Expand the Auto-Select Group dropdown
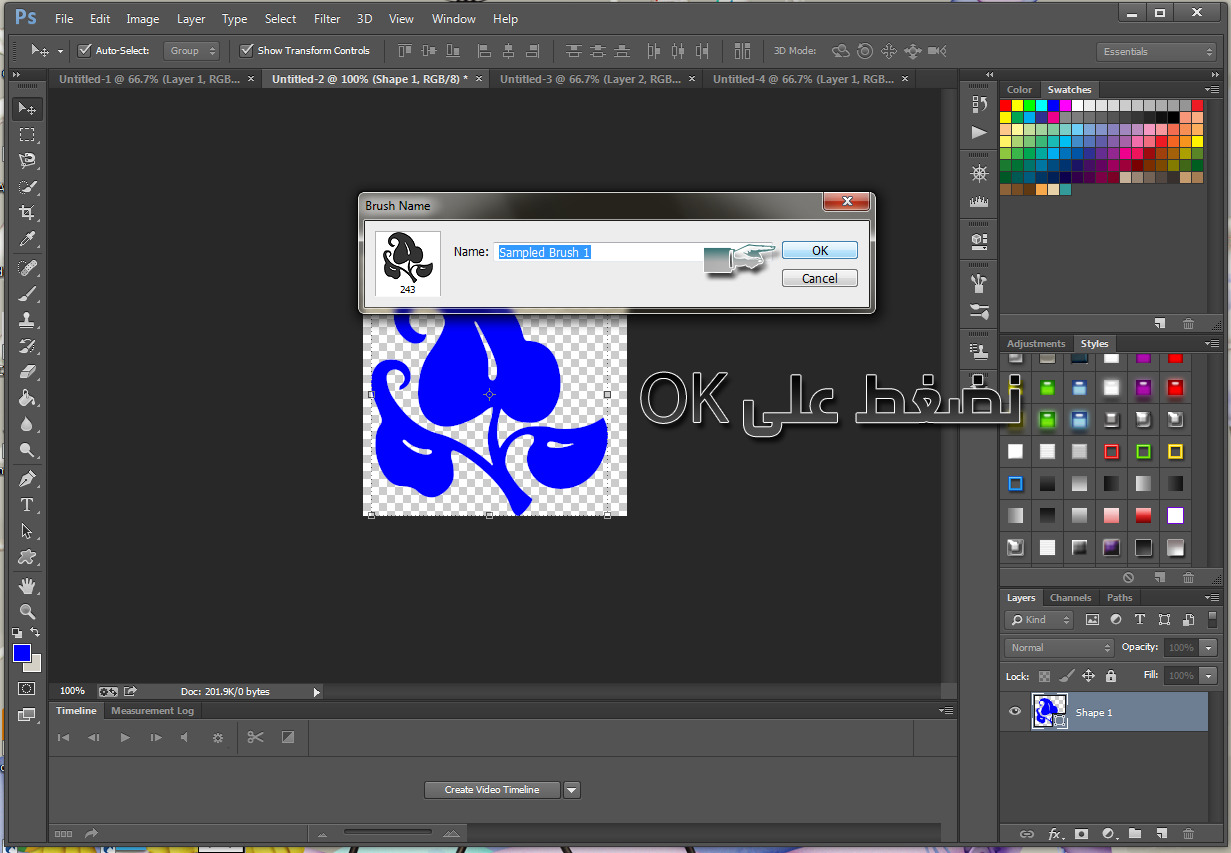 [x=191, y=51]
